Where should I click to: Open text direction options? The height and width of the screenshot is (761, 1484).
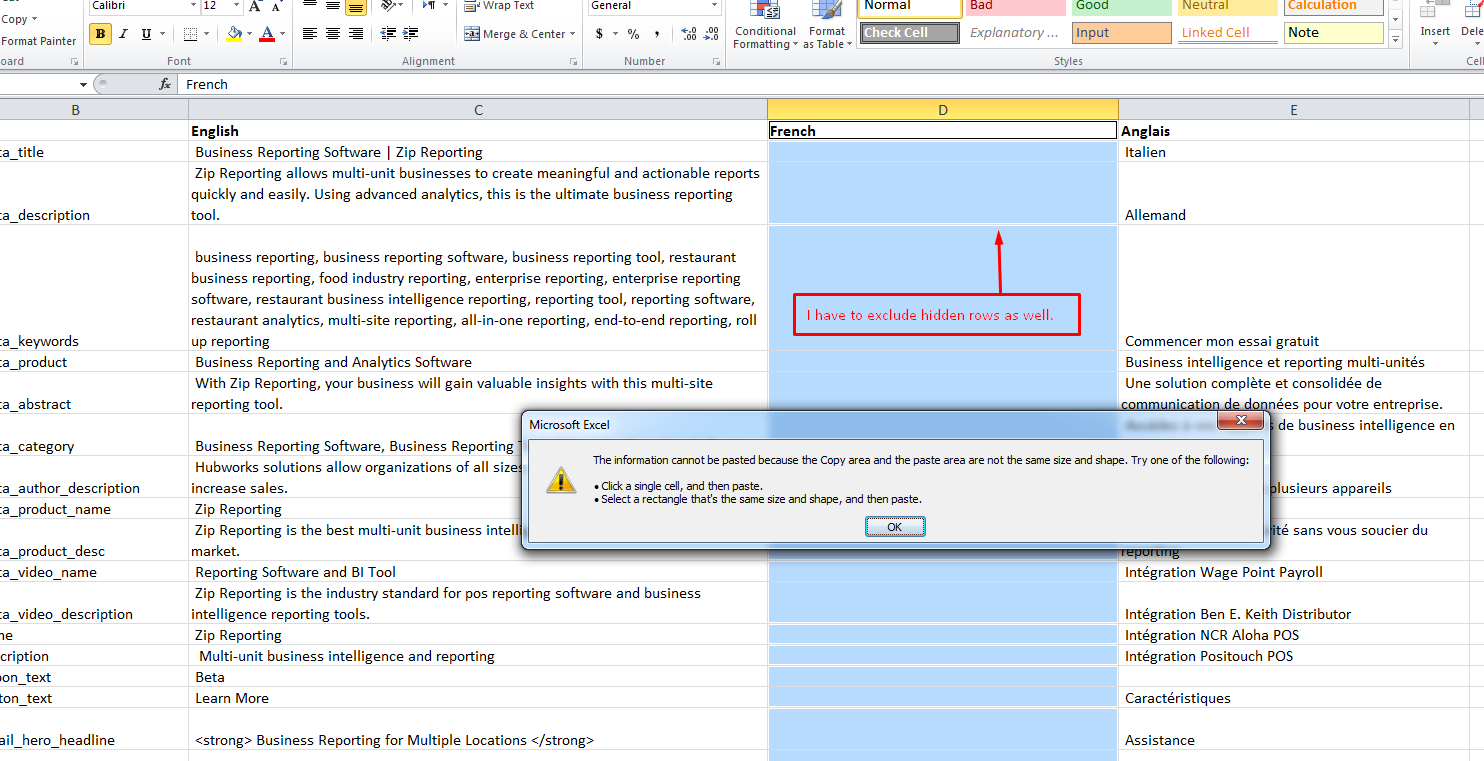click(x=431, y=6)
